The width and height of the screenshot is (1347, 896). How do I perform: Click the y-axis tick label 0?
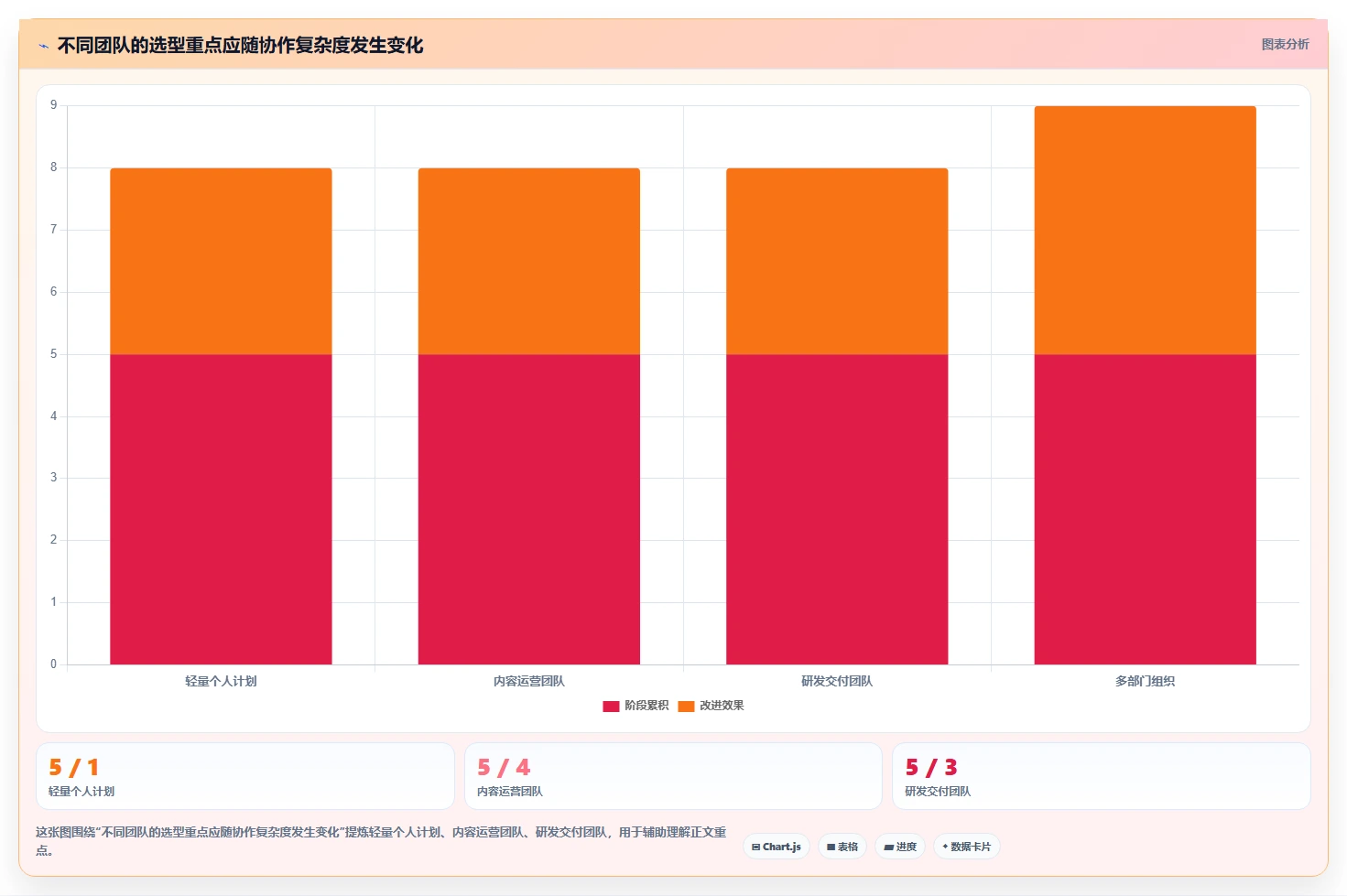click(53, 664)
